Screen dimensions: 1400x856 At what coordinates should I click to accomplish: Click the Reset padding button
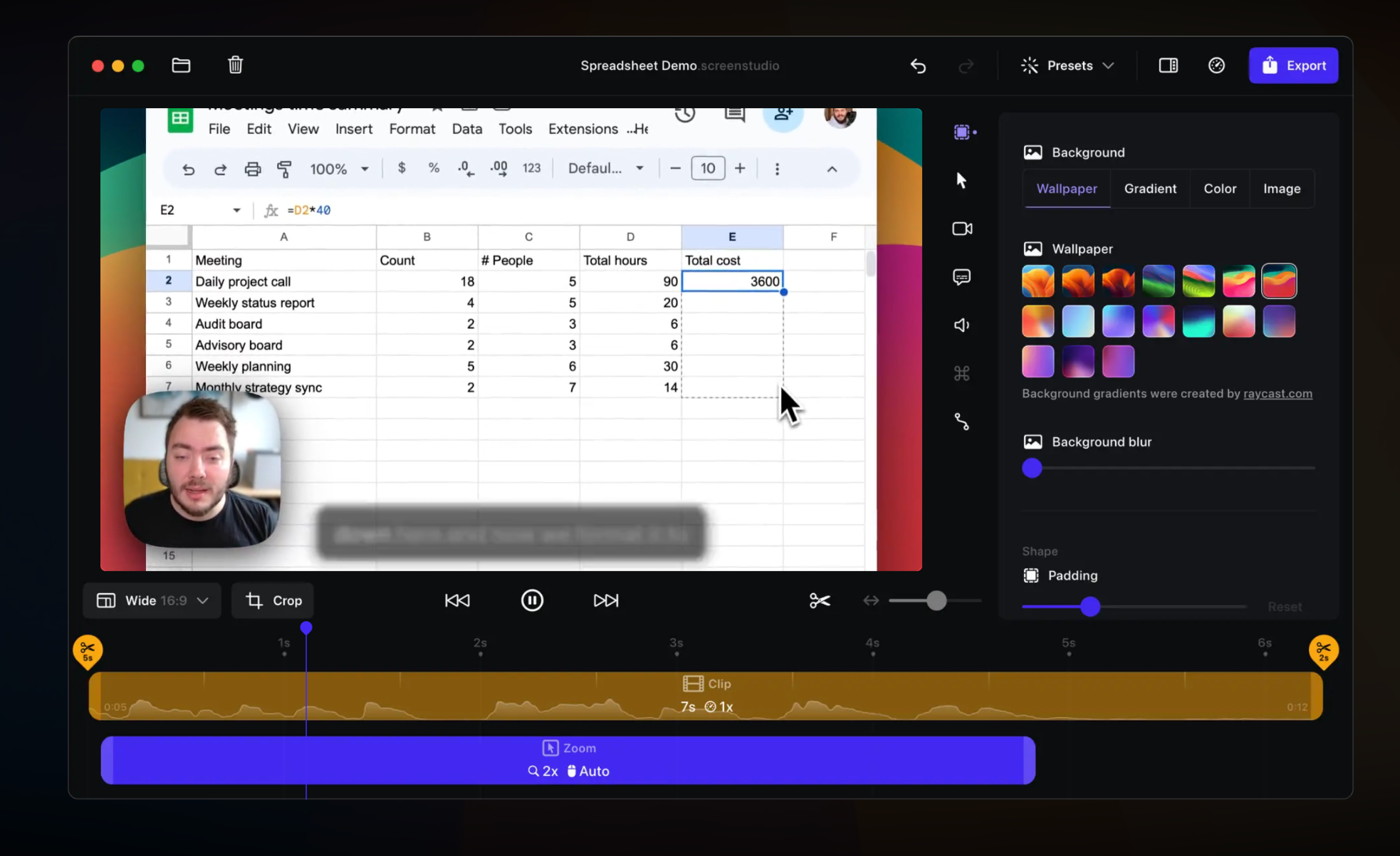click(1285, 607)
